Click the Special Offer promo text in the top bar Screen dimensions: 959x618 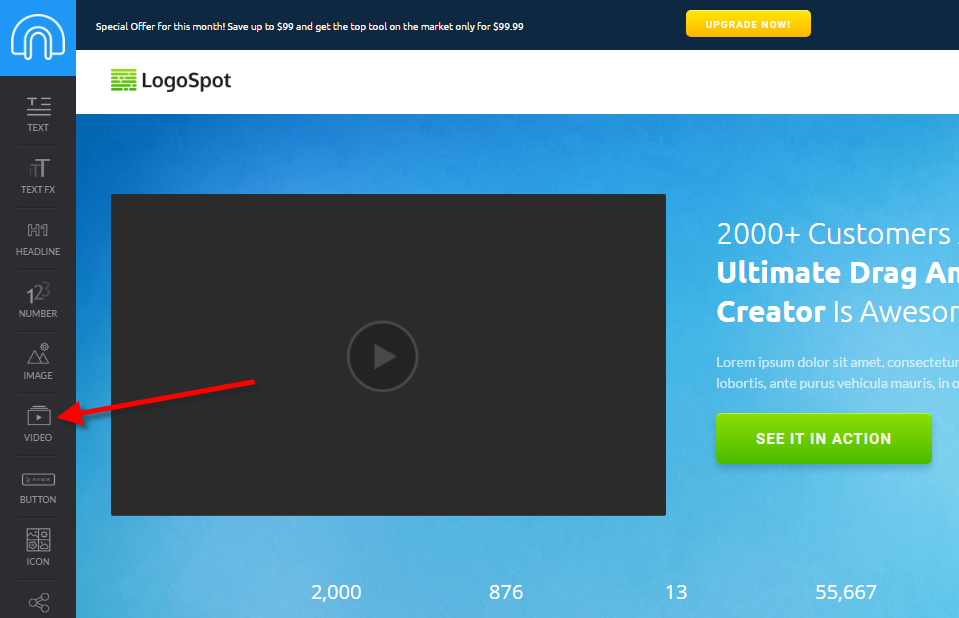coord(309,26)
